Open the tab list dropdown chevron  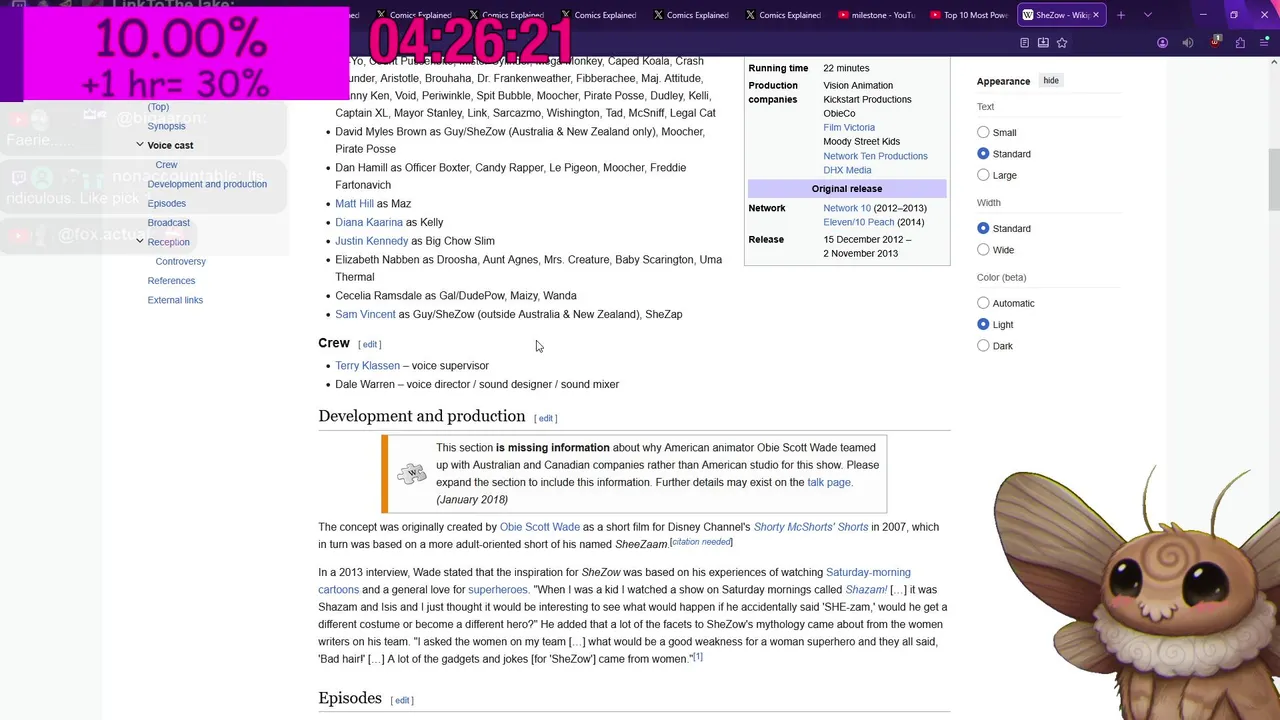pyautogui.click(x=1147, y=15)
